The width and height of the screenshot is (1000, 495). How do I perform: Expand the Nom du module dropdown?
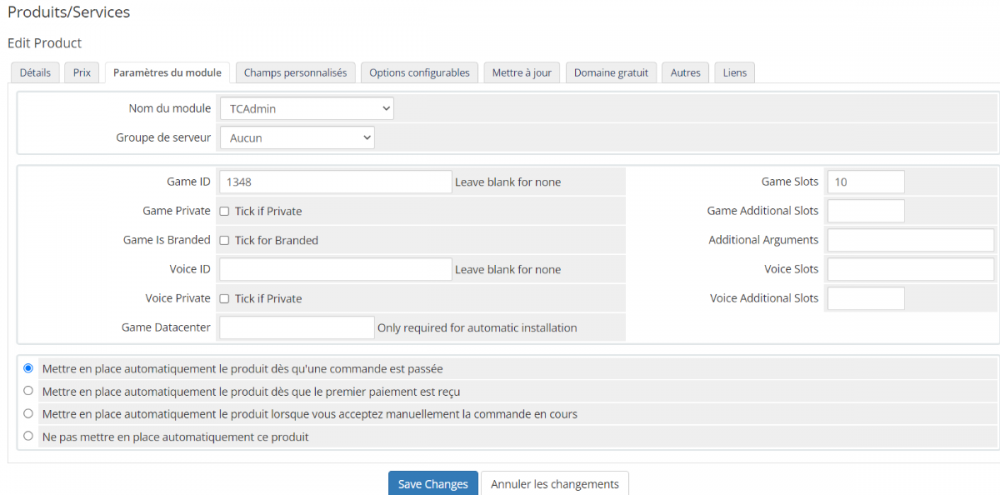pos(306,108)
